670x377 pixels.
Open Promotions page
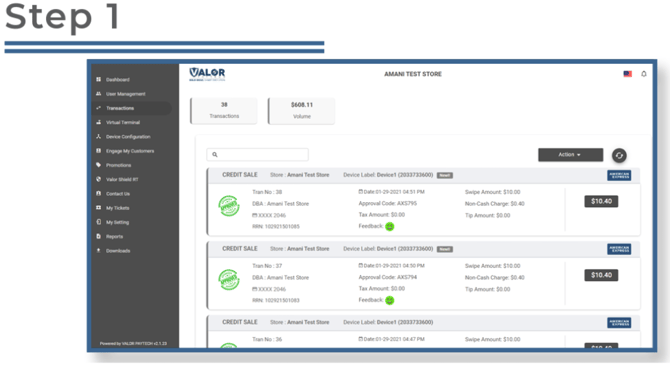(118, 165)
